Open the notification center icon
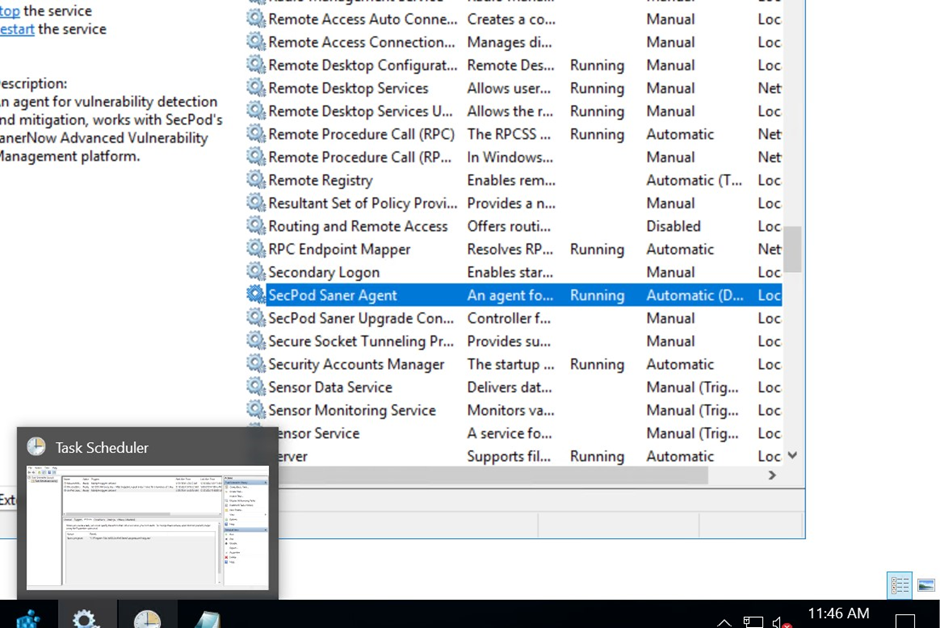 905,621
